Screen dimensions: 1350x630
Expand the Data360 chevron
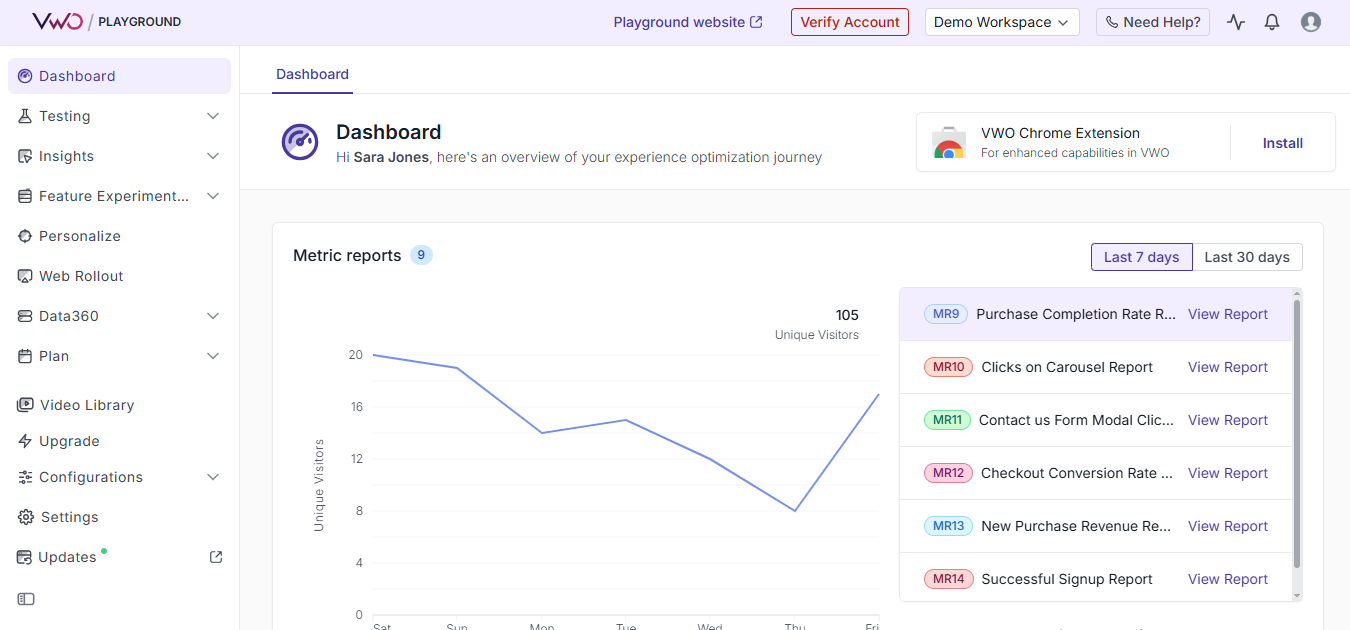coord(213,316)
